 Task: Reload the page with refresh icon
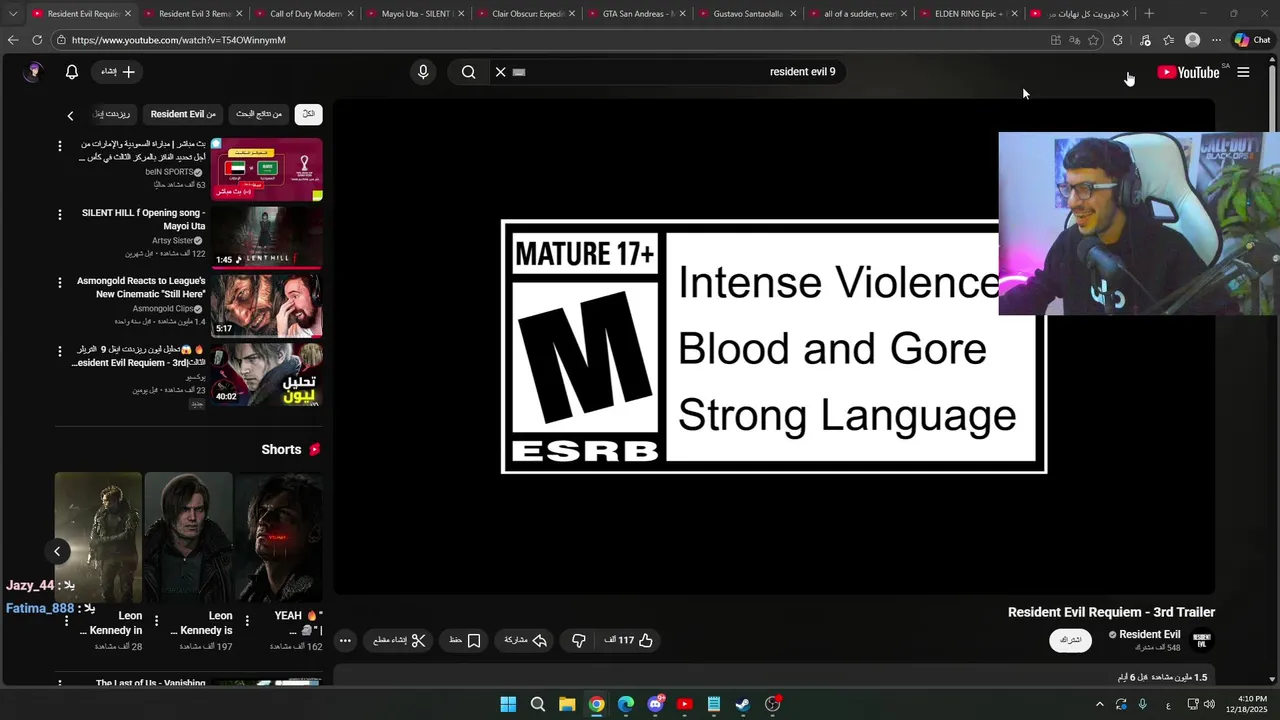[x=37, y=40]
